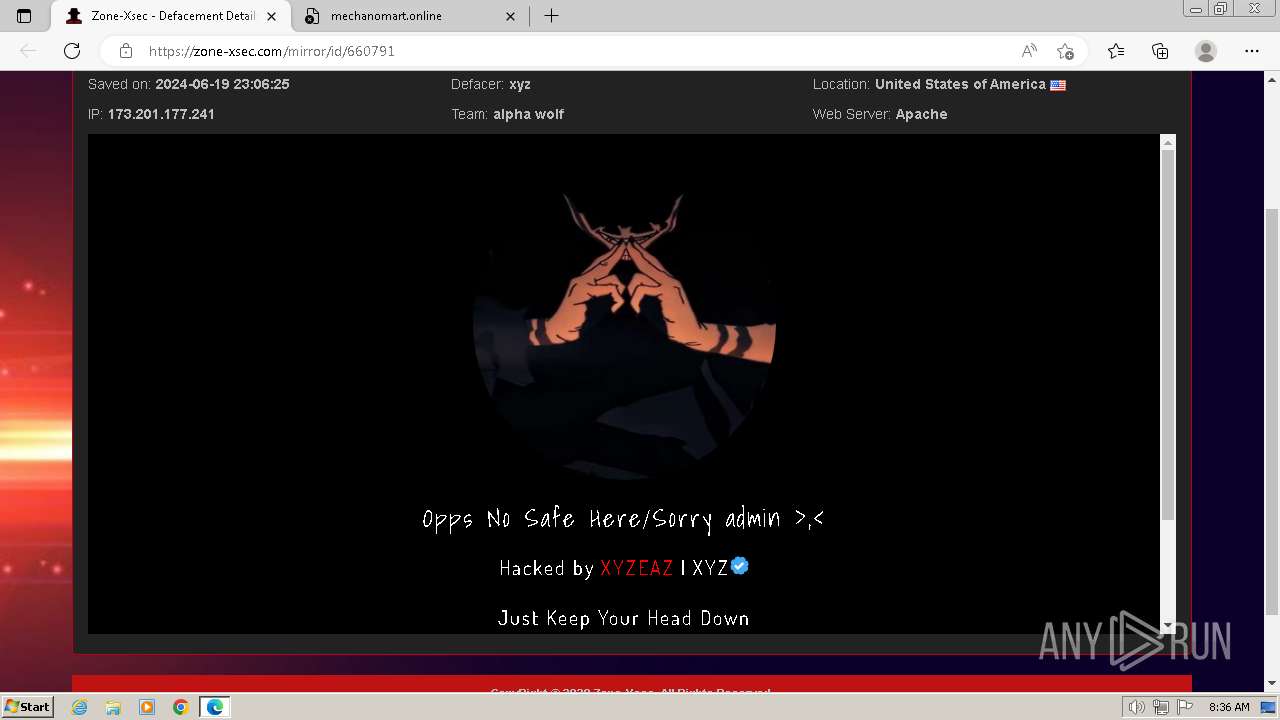Reload the current page
This screenshot has width=1280, height=720.
point(72,51)
